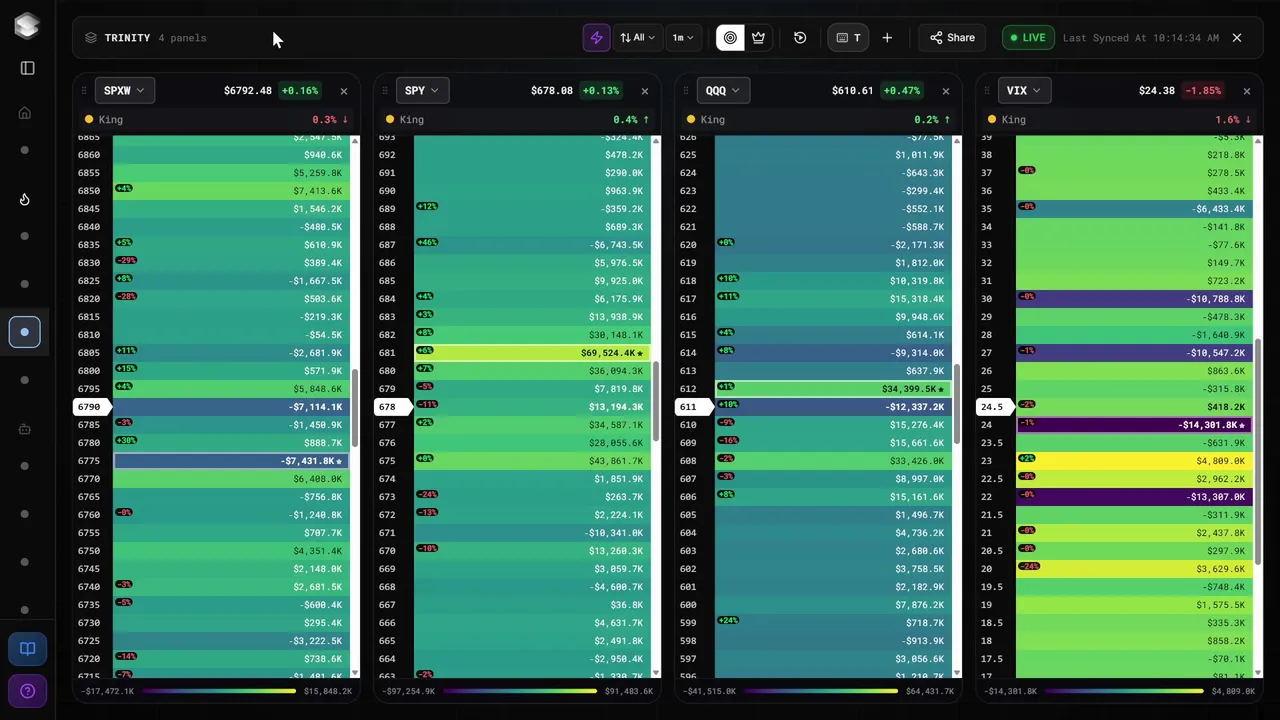This screenshot has height=720, width=1280.
Task: Grab the SPXW panel drag handle
Action: (x=85, y=91)
